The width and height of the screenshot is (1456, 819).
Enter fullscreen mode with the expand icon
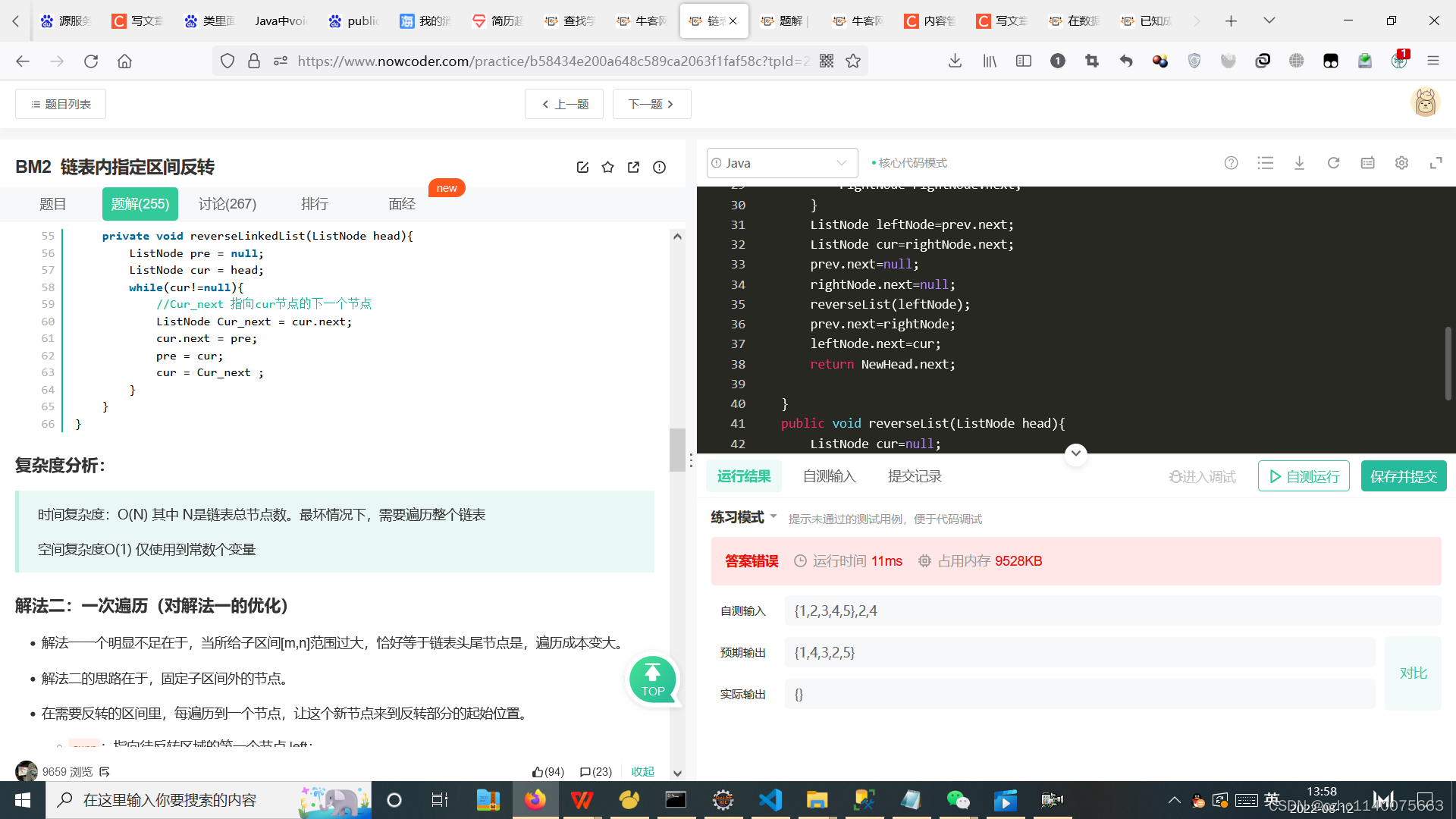[1437, 162]
